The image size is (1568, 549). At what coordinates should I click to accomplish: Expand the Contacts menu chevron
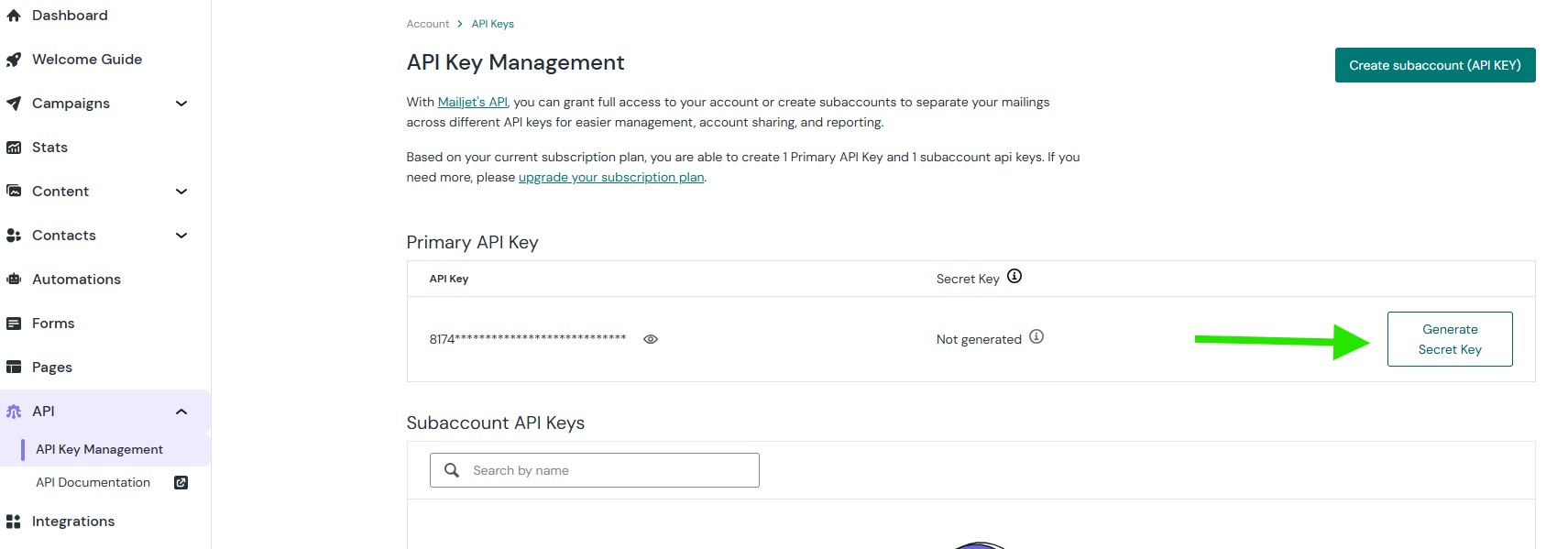[181, 236]
